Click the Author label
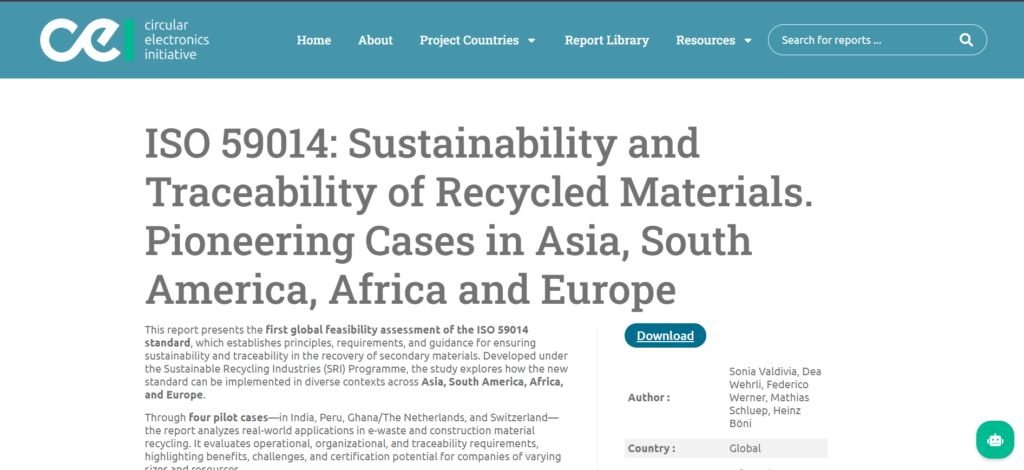This screenshot has width=1024, height=470. coord(648,397)
